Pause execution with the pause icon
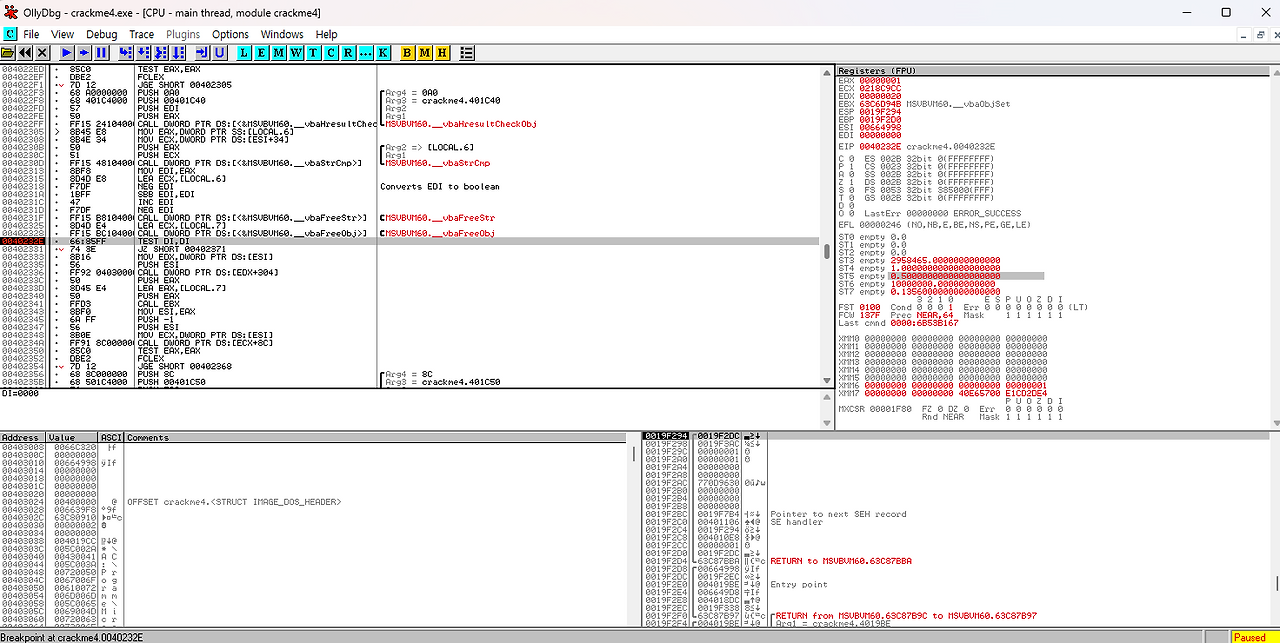1280x643 pixels. [101, 52]
